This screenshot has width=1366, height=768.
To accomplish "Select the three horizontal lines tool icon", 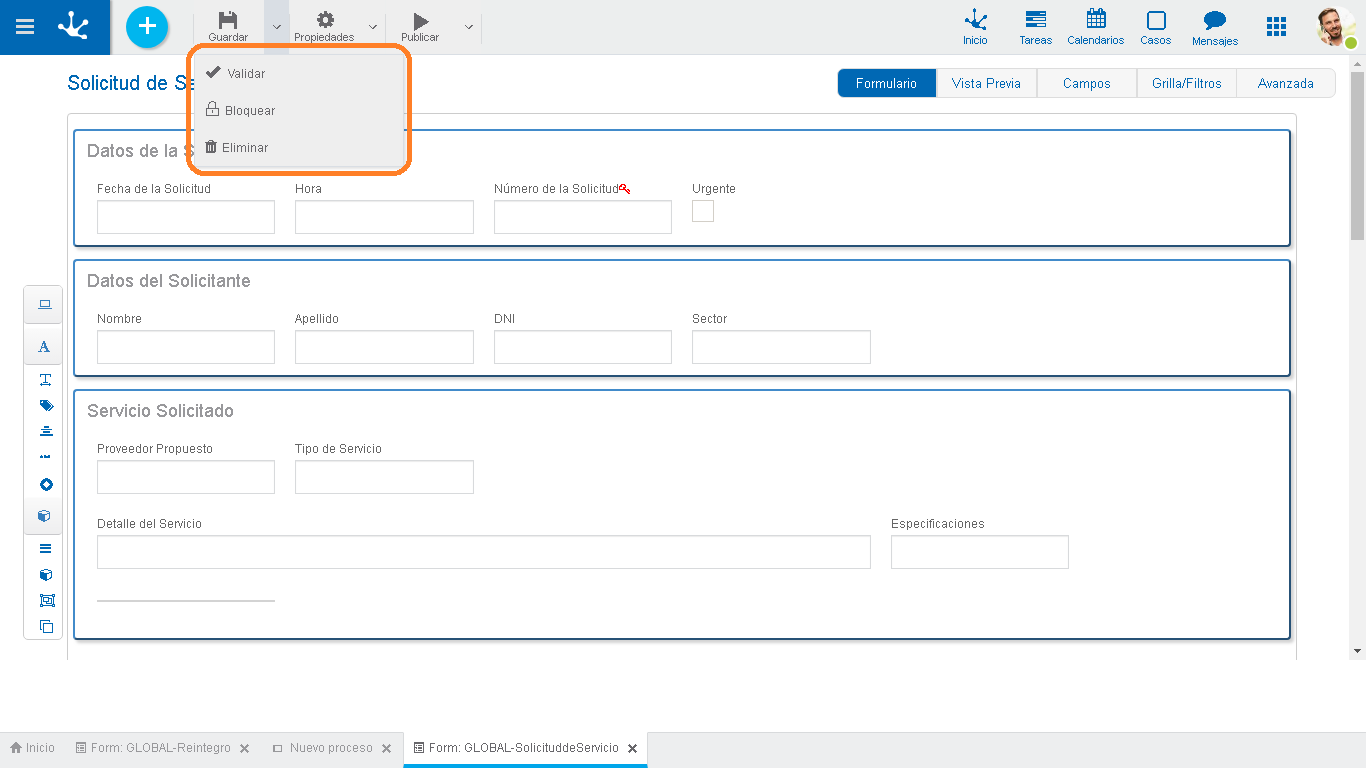I will tap(45, 548).
